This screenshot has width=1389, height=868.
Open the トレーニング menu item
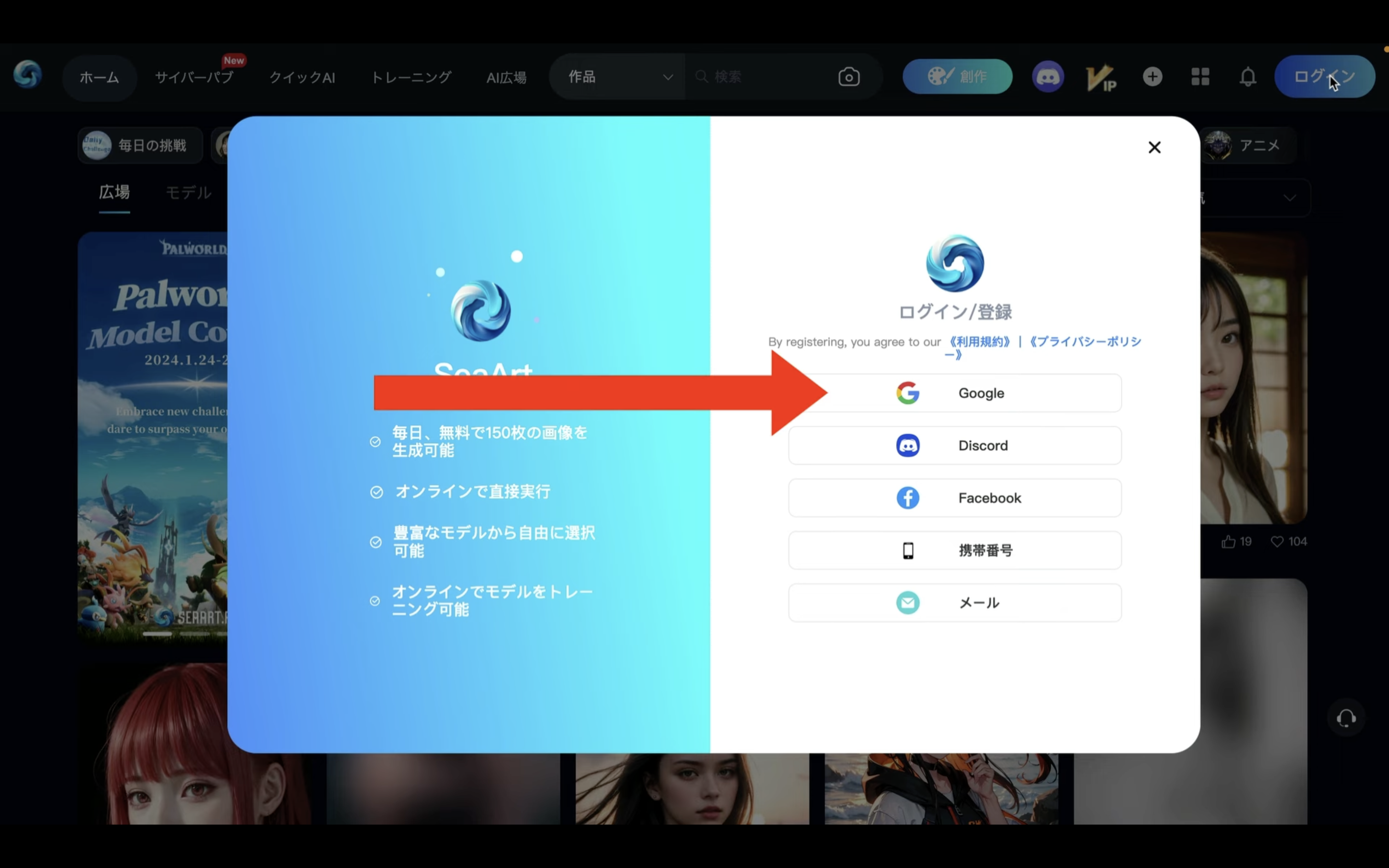click(x=411, y=77)
